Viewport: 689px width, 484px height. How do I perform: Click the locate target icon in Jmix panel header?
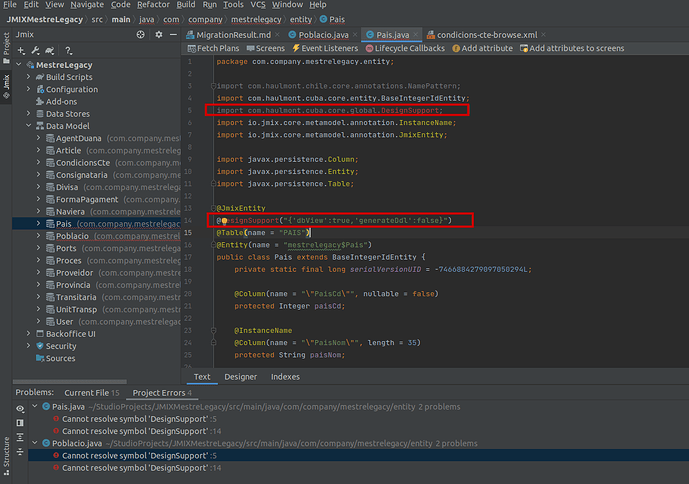click(x=141, y=34)
